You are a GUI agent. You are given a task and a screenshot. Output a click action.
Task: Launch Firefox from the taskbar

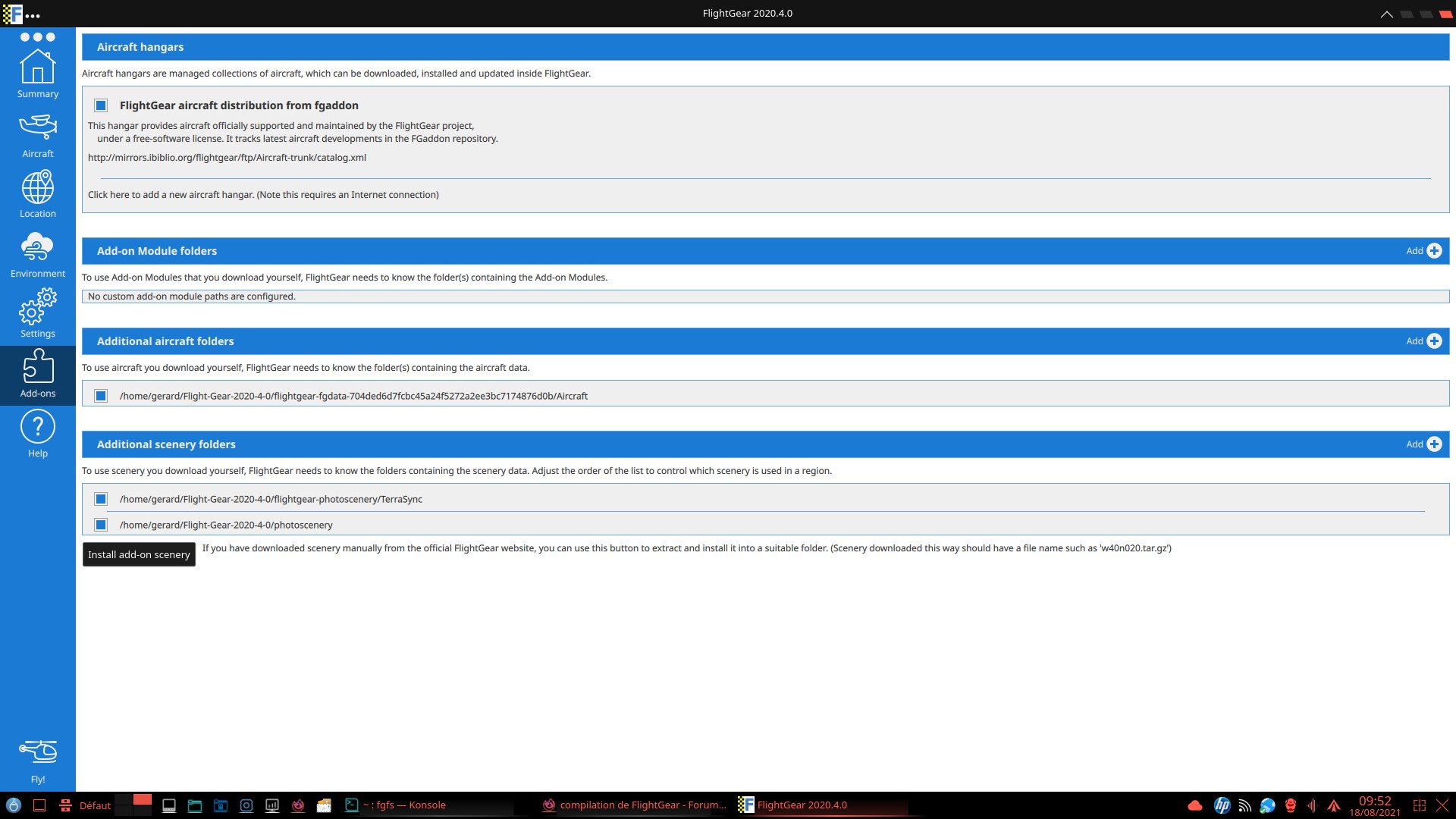point(298,805)
